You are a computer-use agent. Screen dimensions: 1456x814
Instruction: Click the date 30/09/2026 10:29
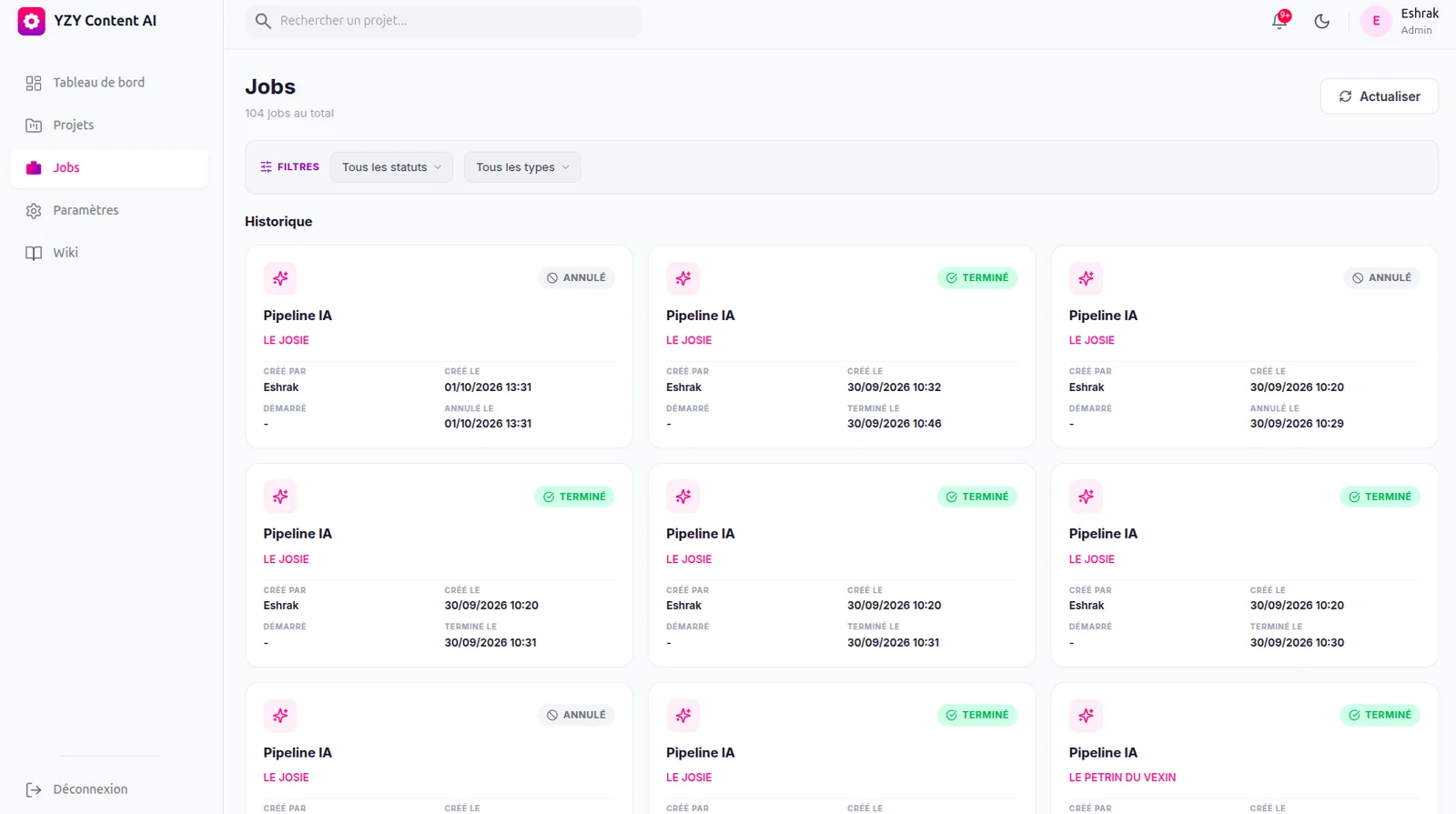1297,424
